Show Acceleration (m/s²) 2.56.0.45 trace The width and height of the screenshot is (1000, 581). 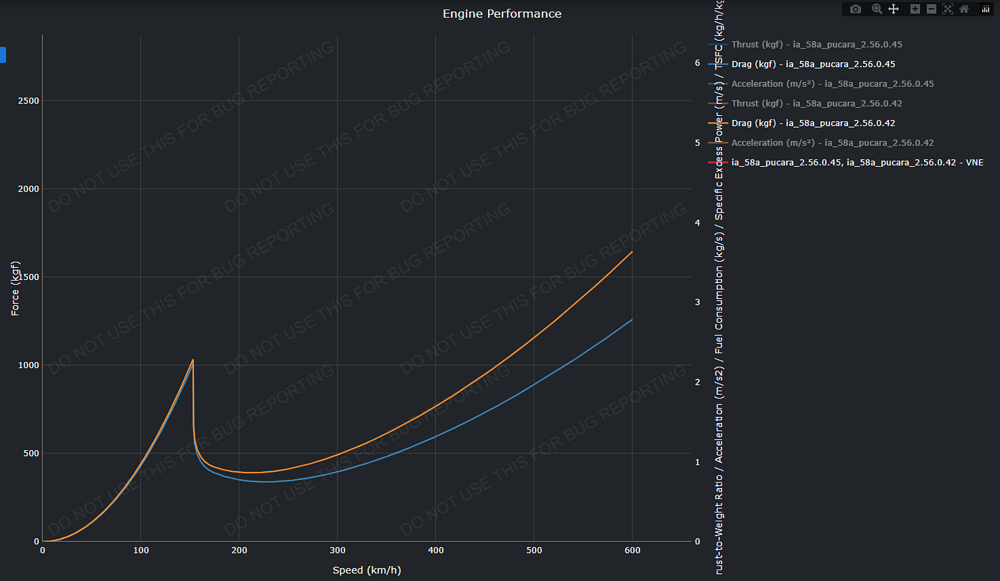[x=832, y=84]
